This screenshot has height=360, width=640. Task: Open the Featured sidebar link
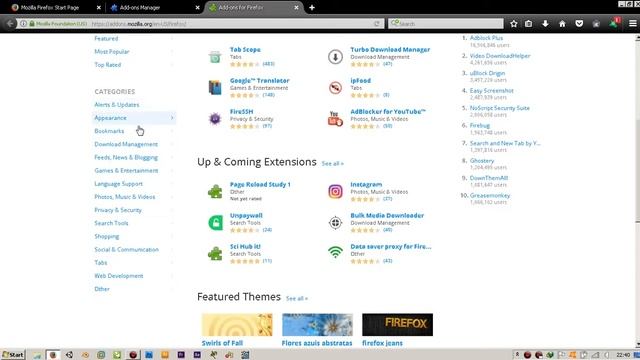106,38
